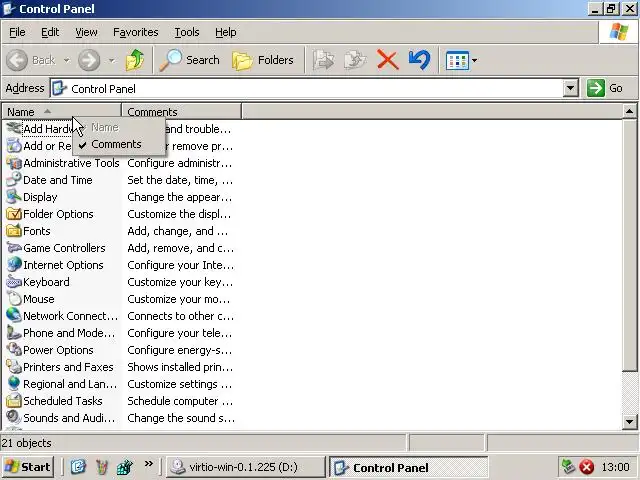
Task: Switch to virtio-win-0.1.225 (D:) taskbar button
Action: (x=245, y=467)
